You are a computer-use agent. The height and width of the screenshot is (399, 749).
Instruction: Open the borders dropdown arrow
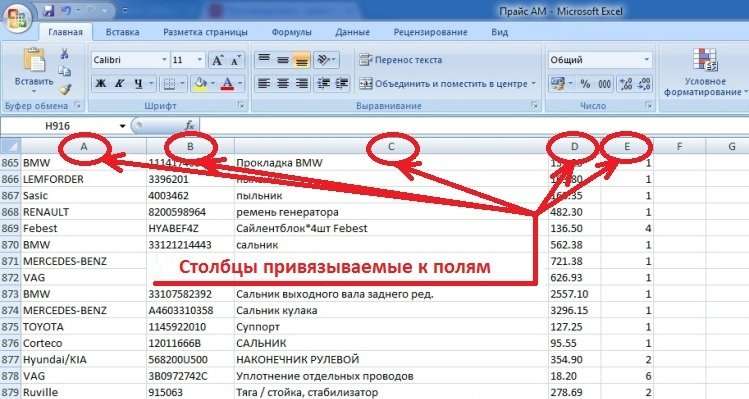pyautogui.click(x=182, y=84)
